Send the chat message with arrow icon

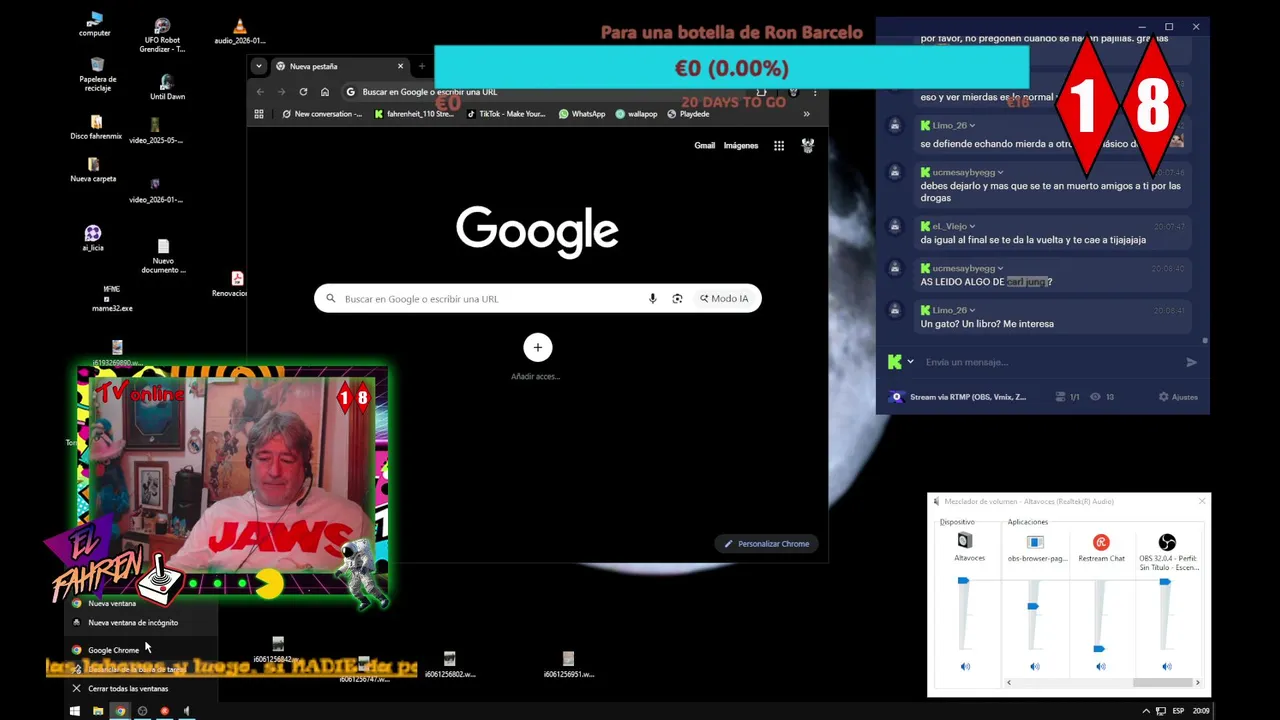pos(1191,362)
